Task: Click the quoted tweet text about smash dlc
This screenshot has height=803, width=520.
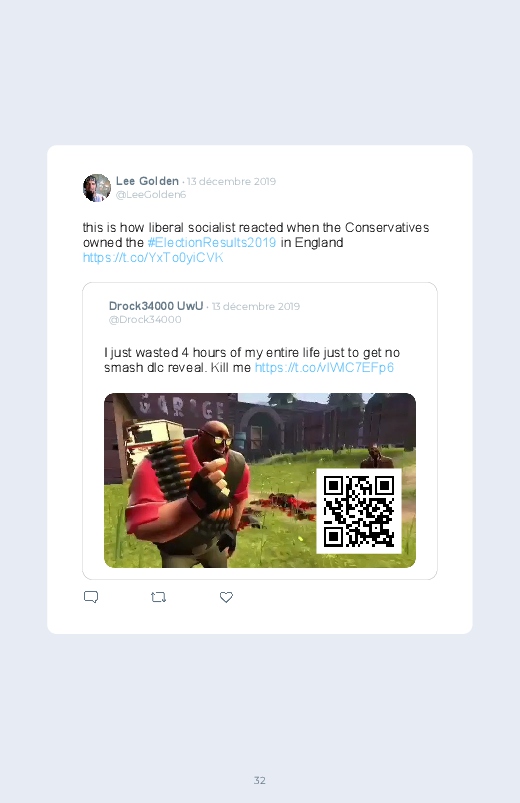Action: tap(252, 360)
